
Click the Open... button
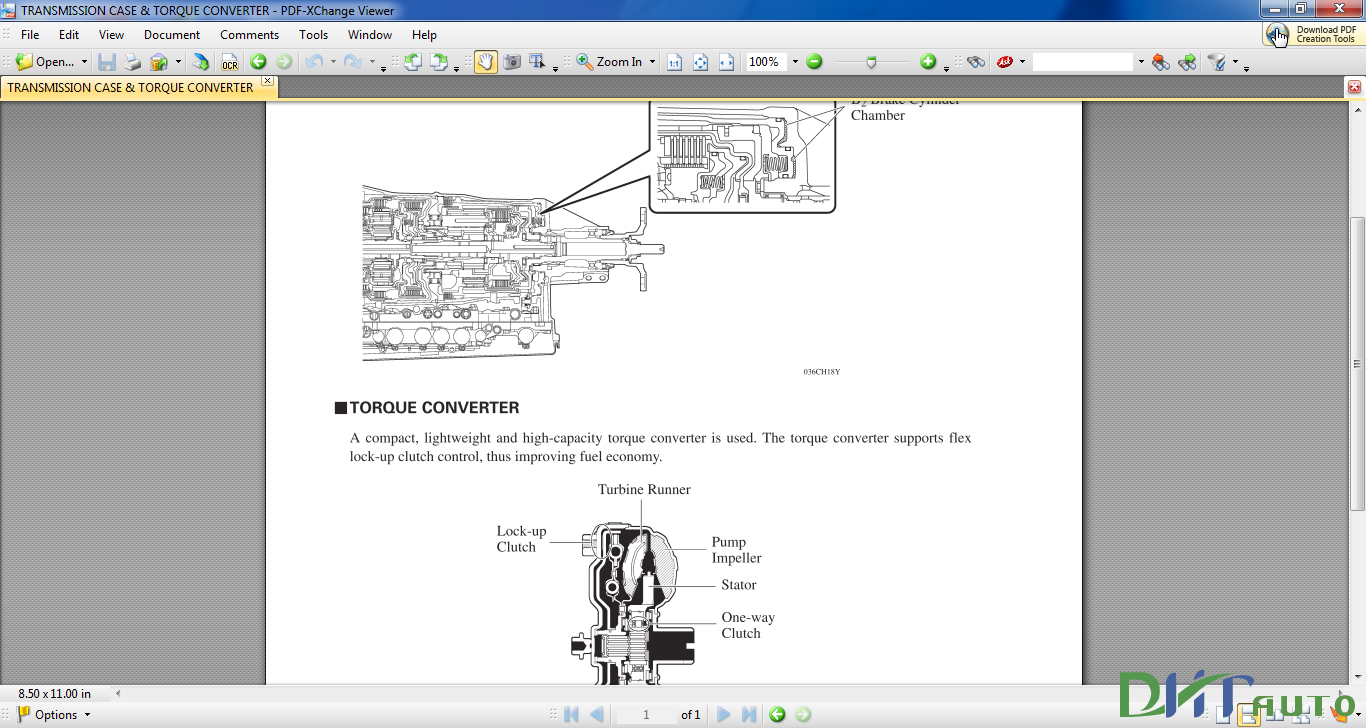tap(46, 62)
